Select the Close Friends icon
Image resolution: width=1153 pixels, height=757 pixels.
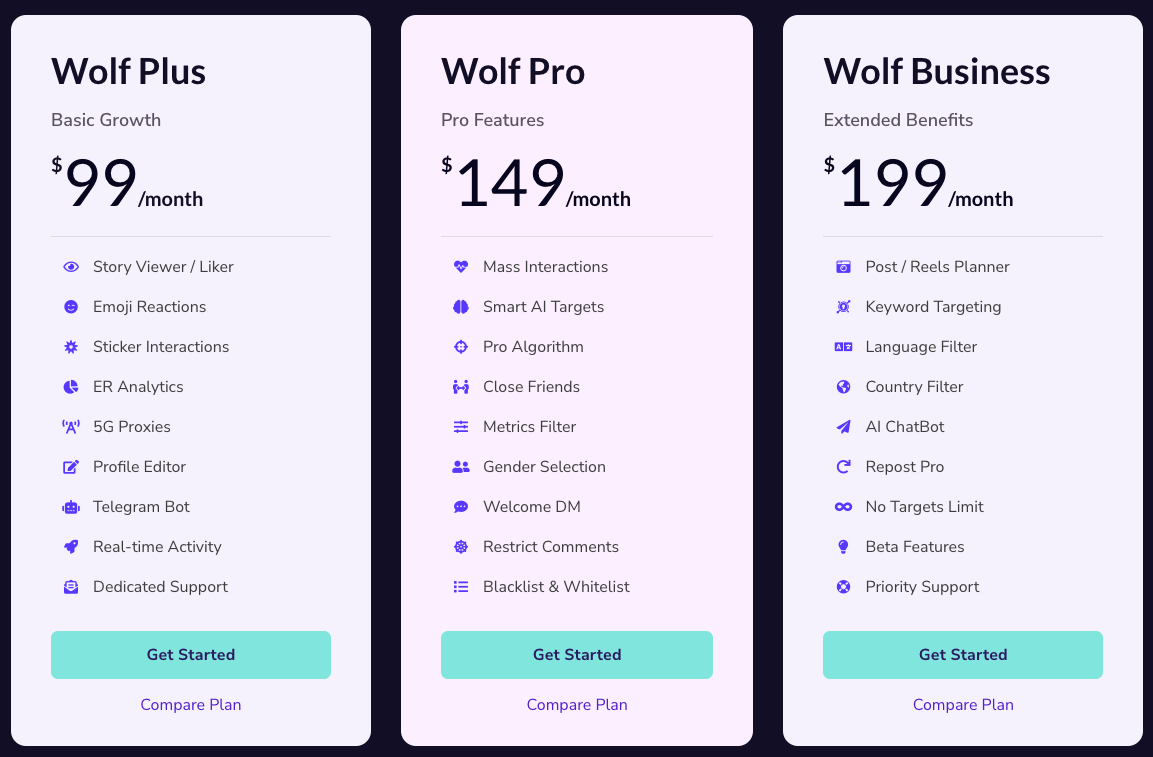[460, 387]
